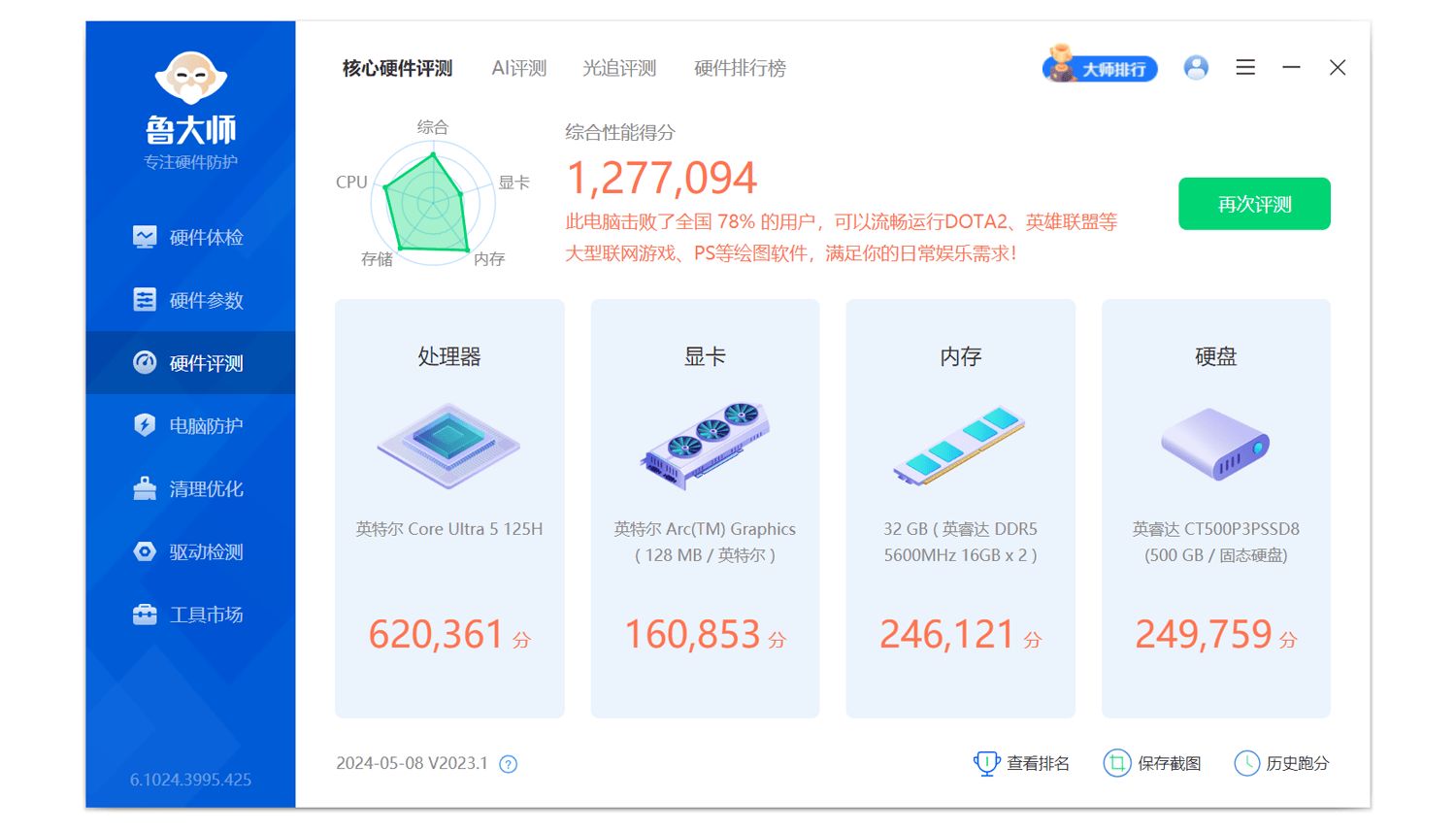This screenshot has width=1456, height=832.
Task: Open the user account avatar icon
Action: click(x=1196, y=68)
